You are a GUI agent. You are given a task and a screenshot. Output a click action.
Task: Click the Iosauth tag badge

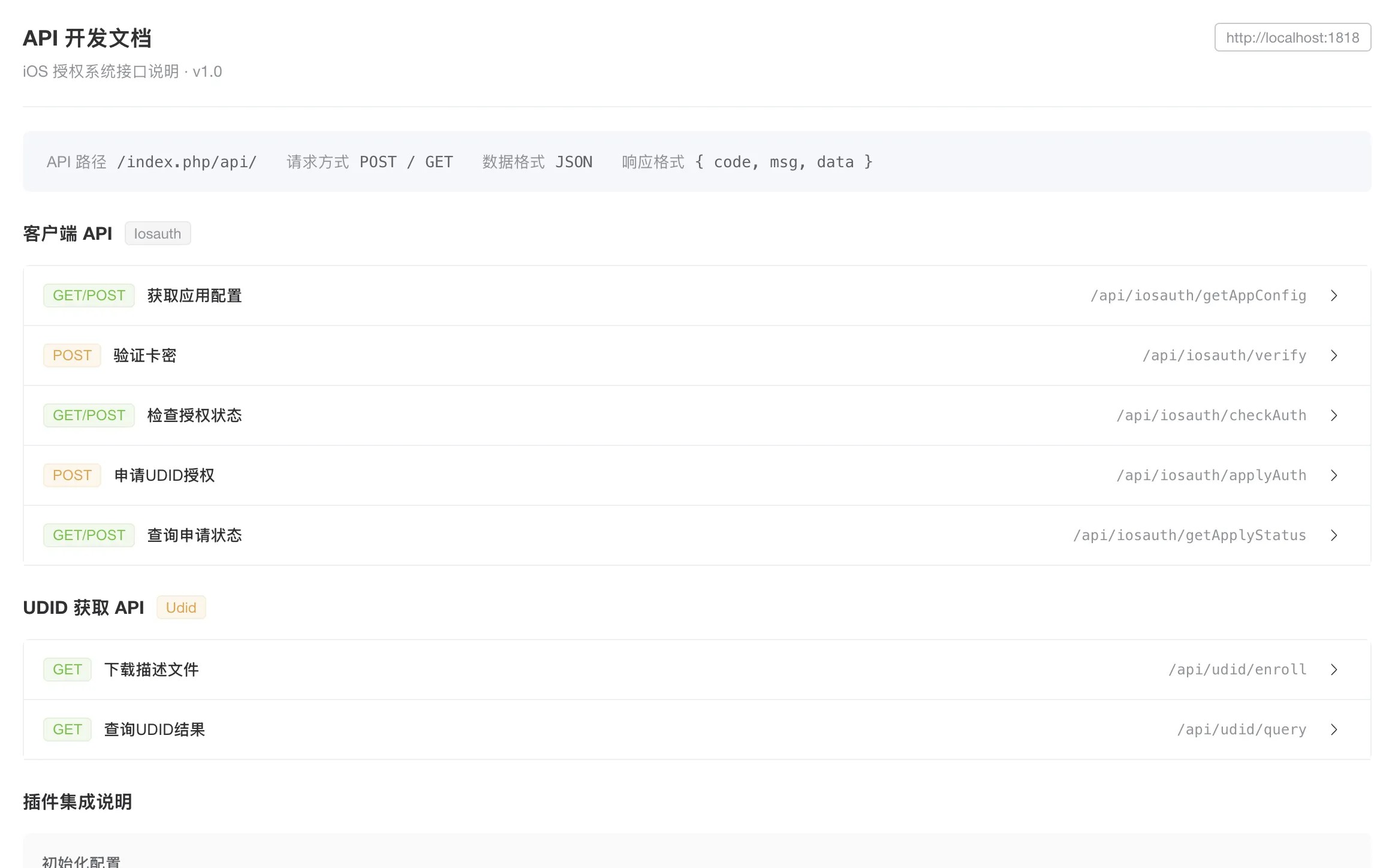(x=157, y=234)
